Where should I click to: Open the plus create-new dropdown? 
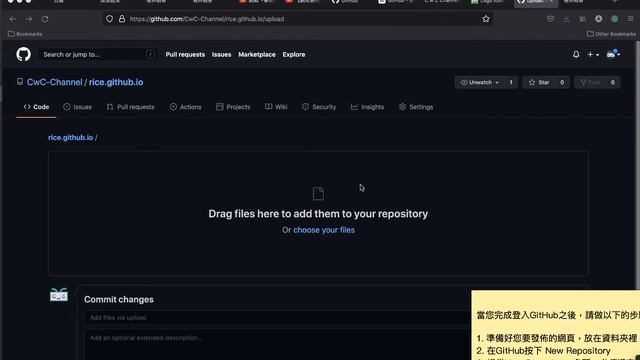[x=593, y=54]
